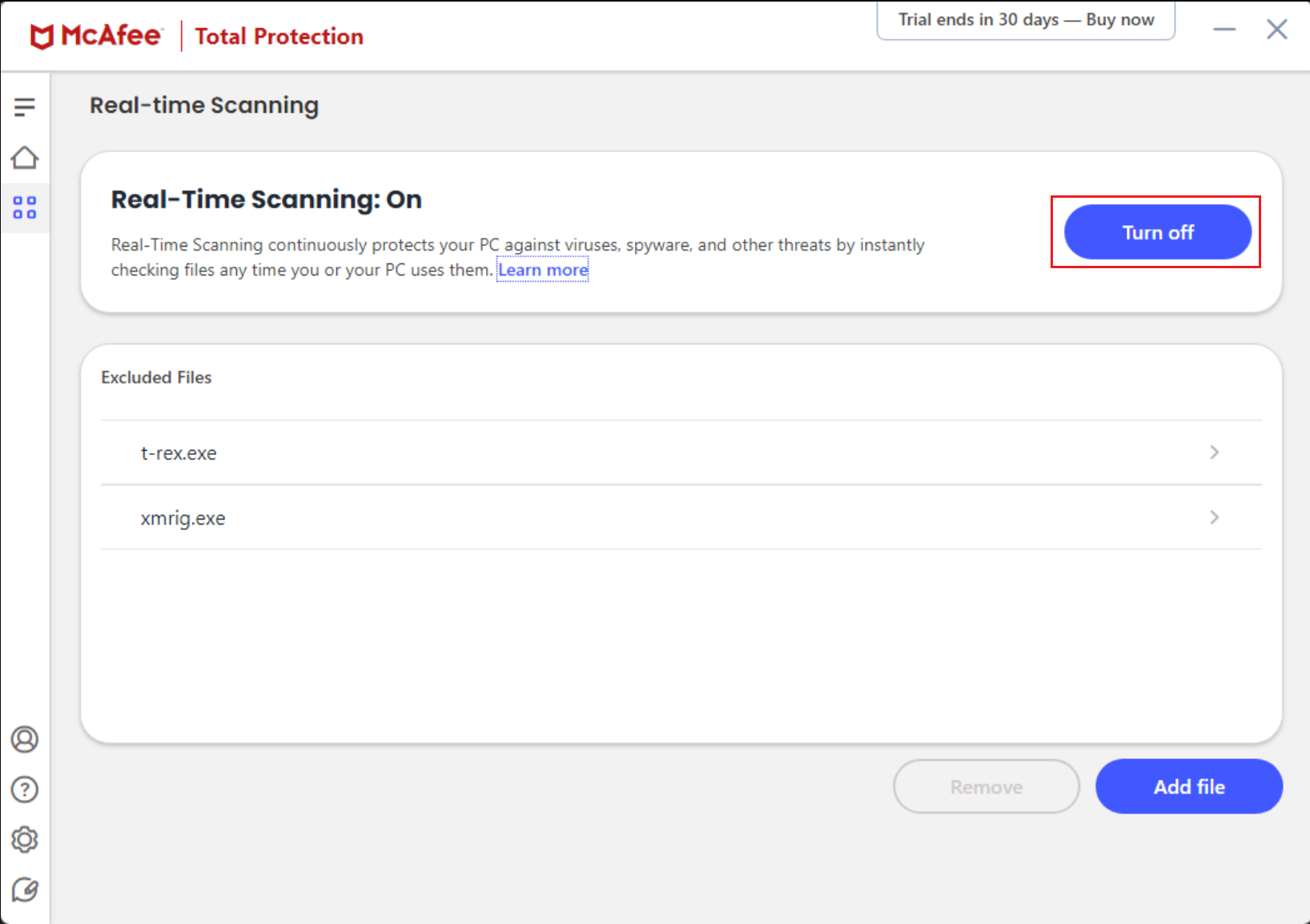Open the apps grid icon in sidebar
Screen dimensions: 1310x924
25,208
